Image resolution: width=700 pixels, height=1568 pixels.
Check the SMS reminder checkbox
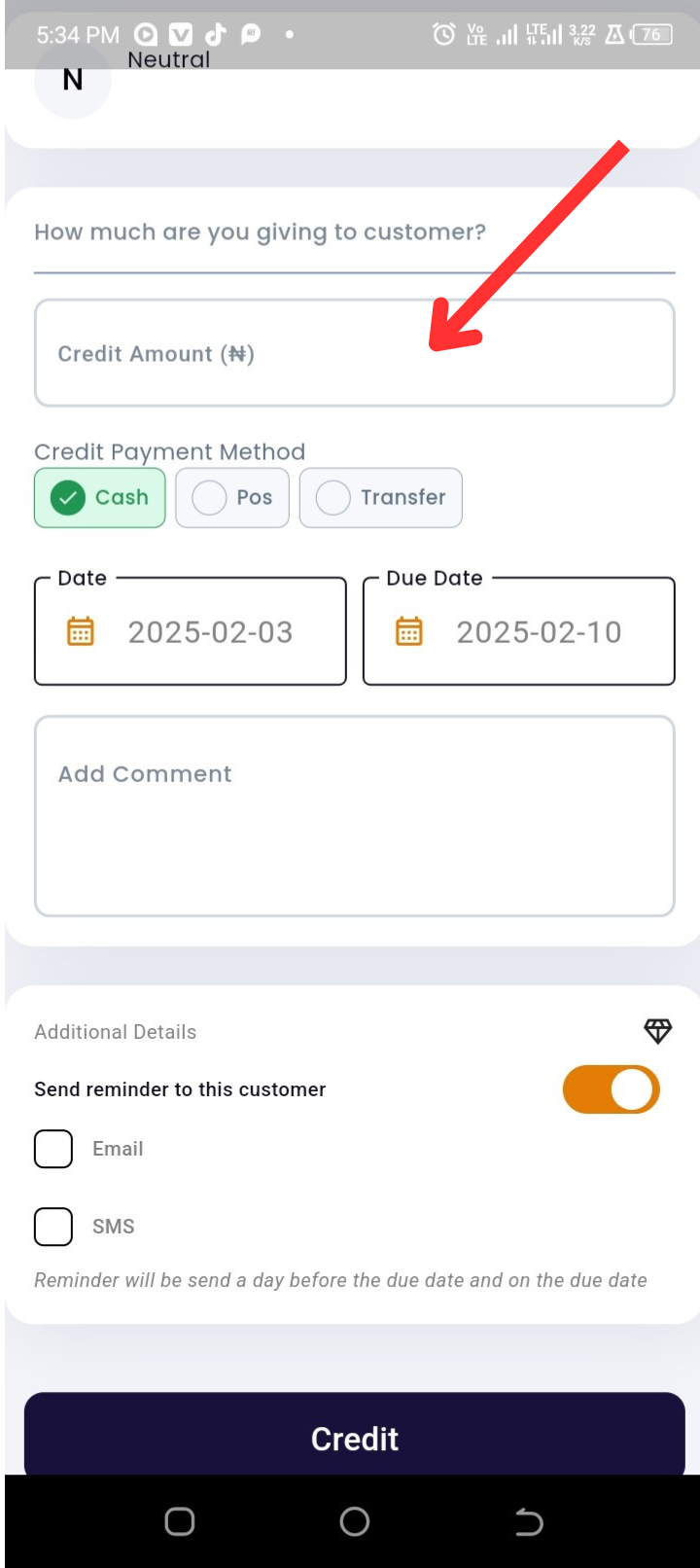53,1227
